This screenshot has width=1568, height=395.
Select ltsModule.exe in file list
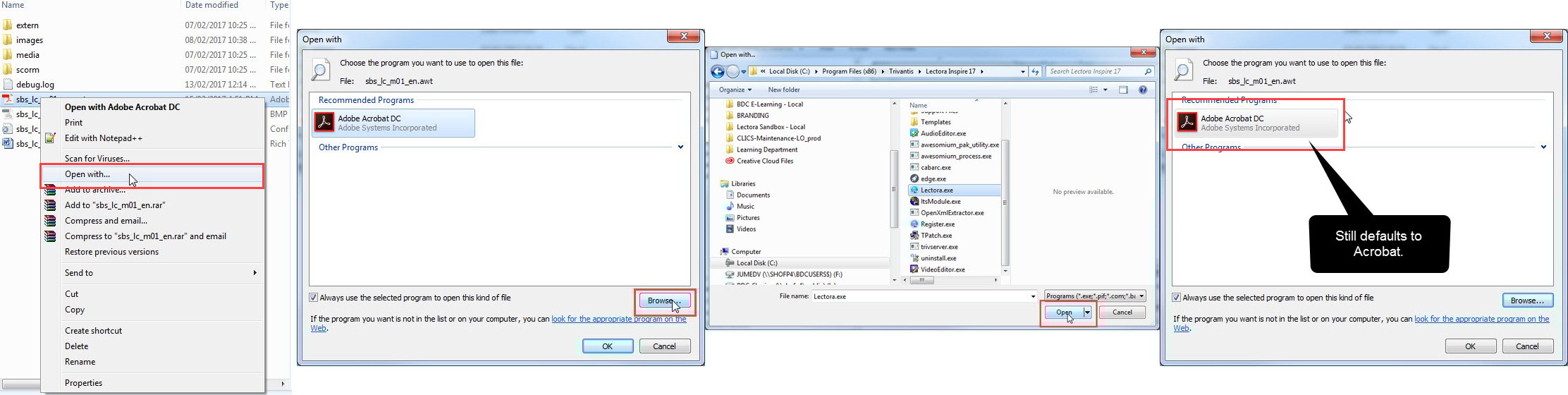(x=941, y=201)
